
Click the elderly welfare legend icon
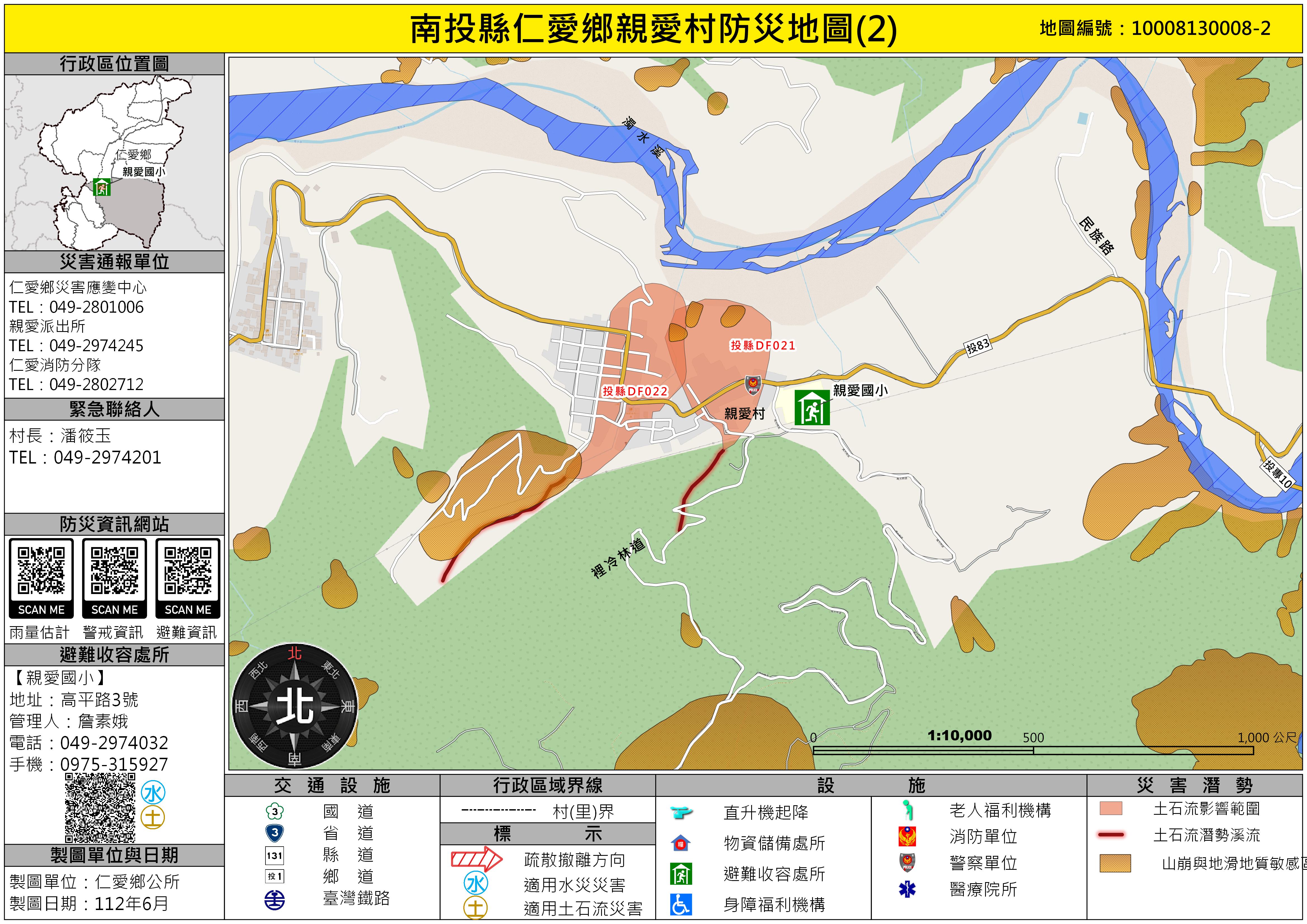pos(908,810)
